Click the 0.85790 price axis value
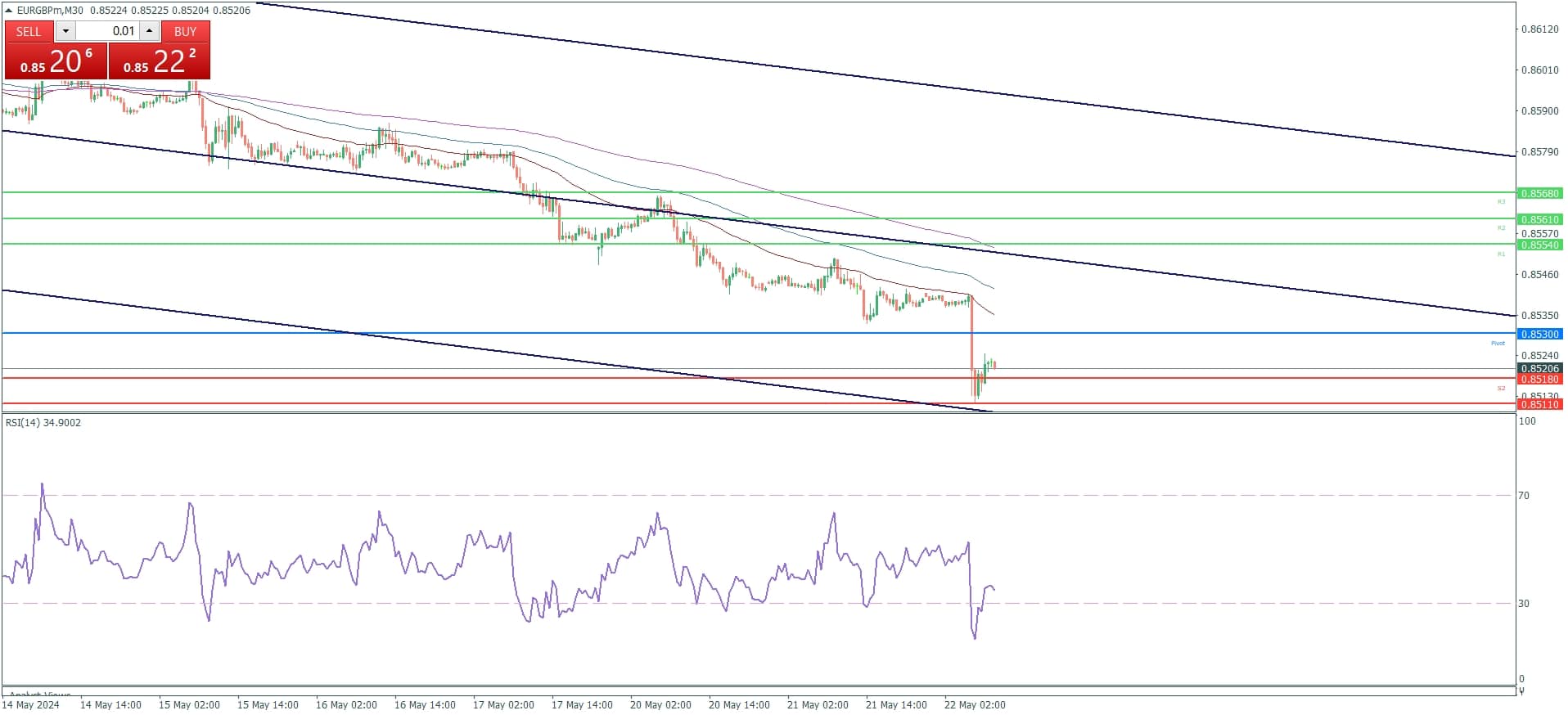This screenshot has height=715, width=1568. (x=1539, y=151)
